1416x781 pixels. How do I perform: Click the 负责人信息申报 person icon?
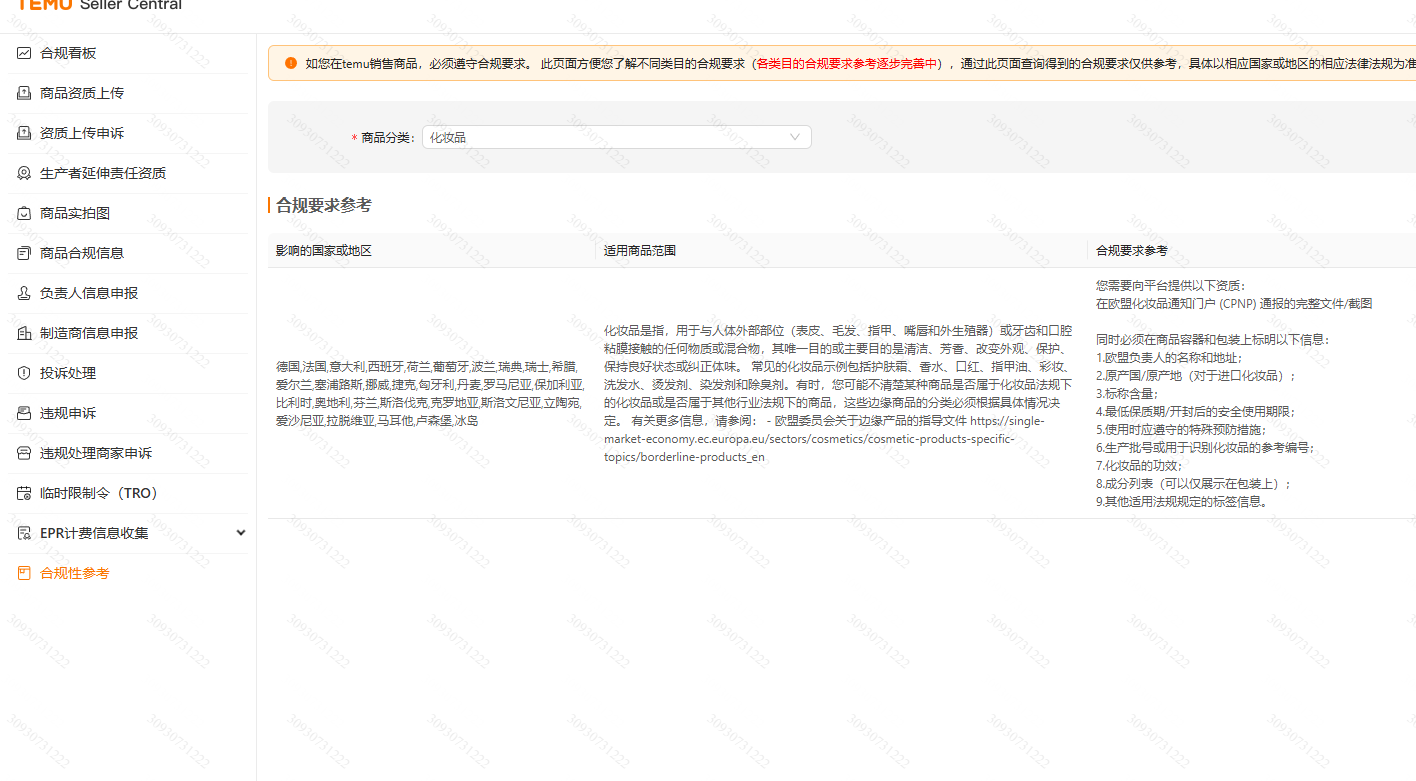tap(24, 293)
